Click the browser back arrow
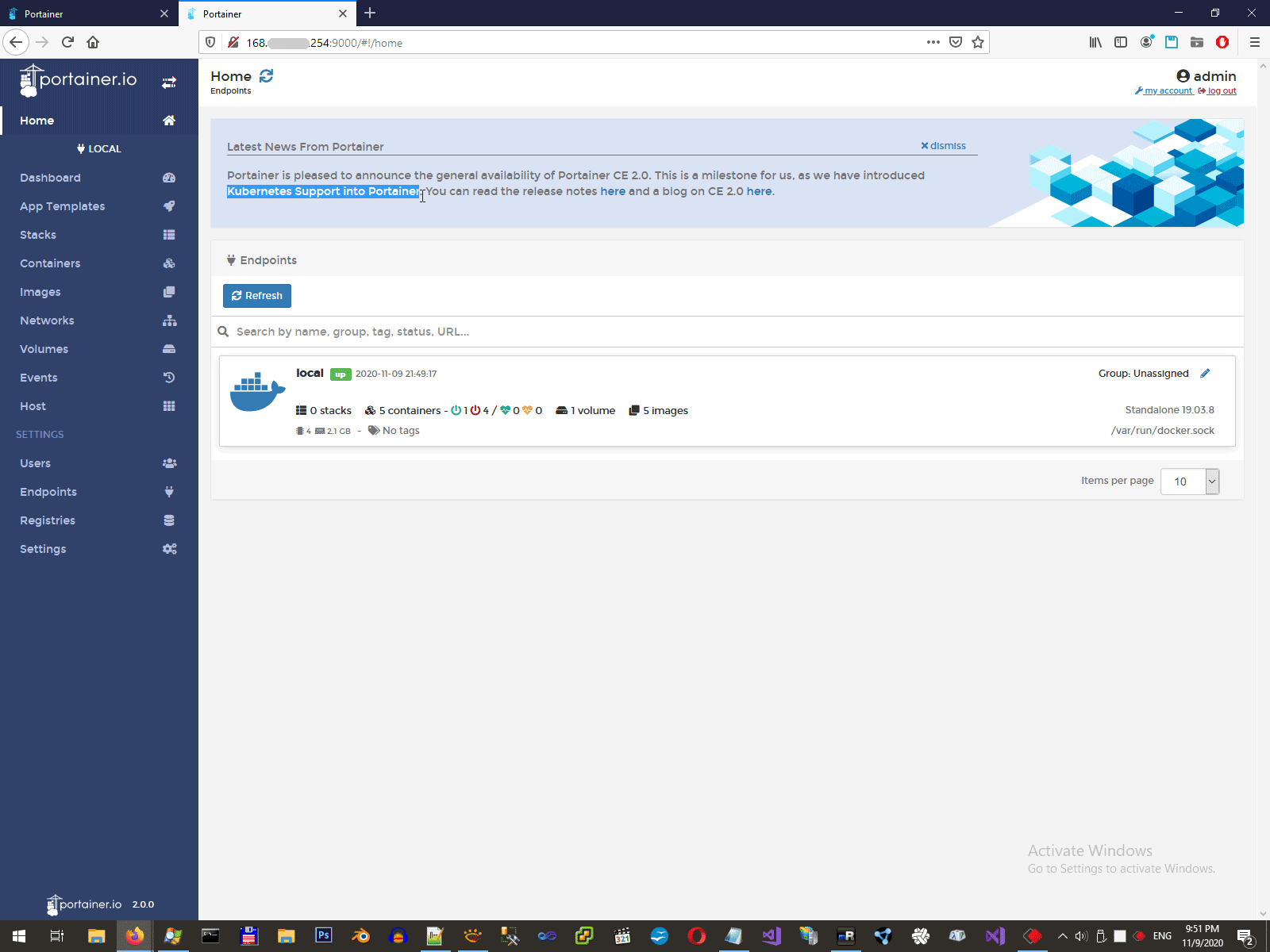This screenshot has height=952, width=1270. click(16, 42)
